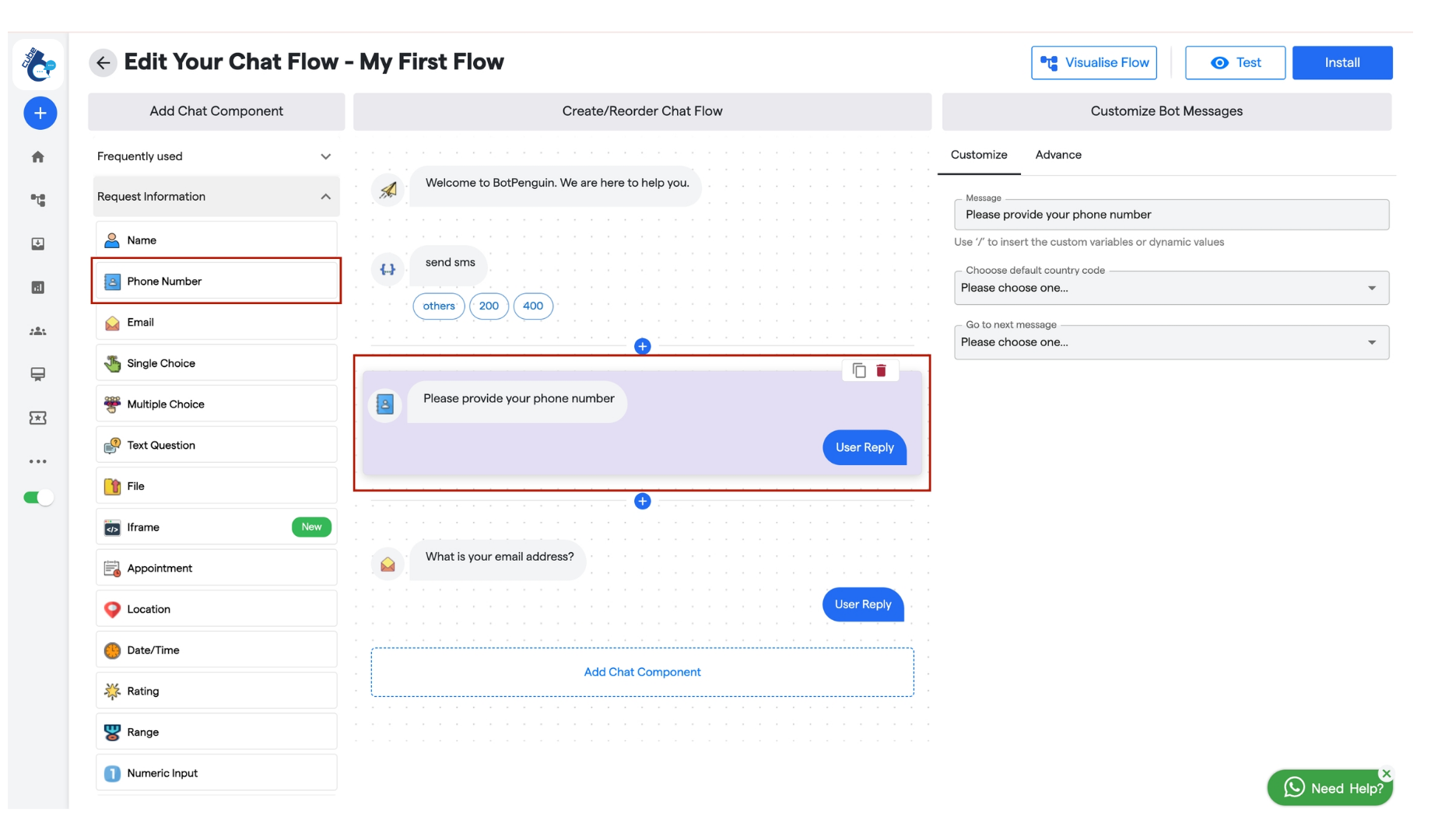Open the chat flows icon in the sidebar
Image resolution: width=1452 pixels, height=840 pixels.
[37, 200]
